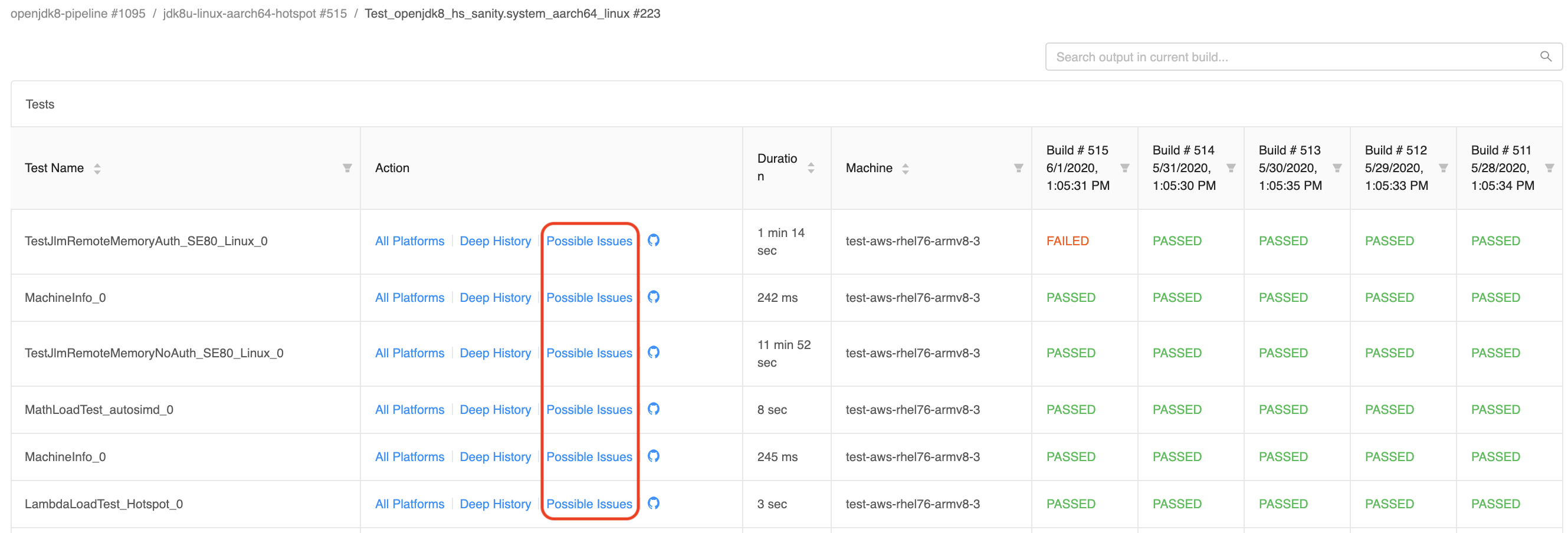Open Deep History for TestJlmRemoteMemoryNoAuth_SE80_Linux_0
Viewport: 1568px width, 533px height.
click(x=496, y=353)
